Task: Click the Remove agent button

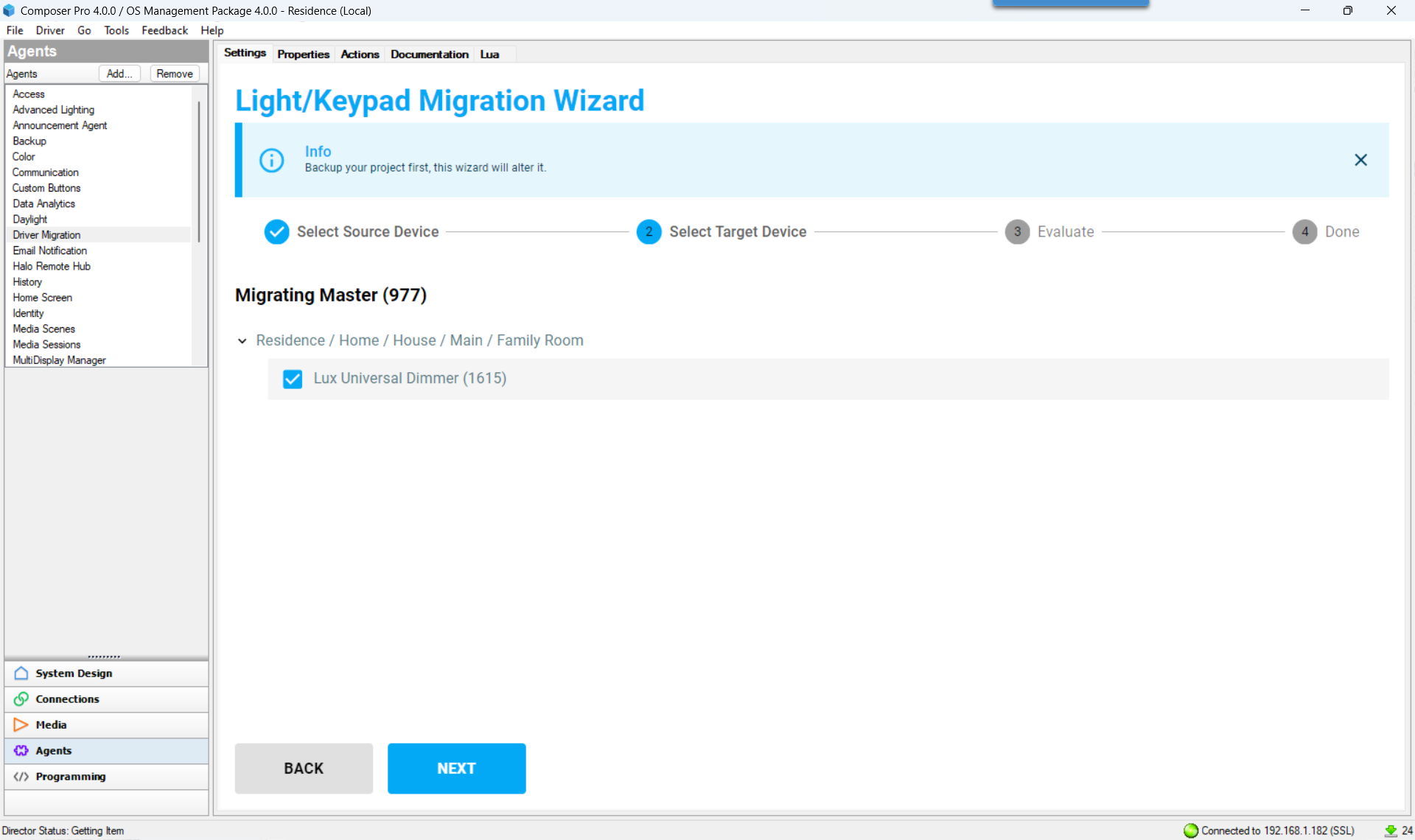Action: point(175,74)
